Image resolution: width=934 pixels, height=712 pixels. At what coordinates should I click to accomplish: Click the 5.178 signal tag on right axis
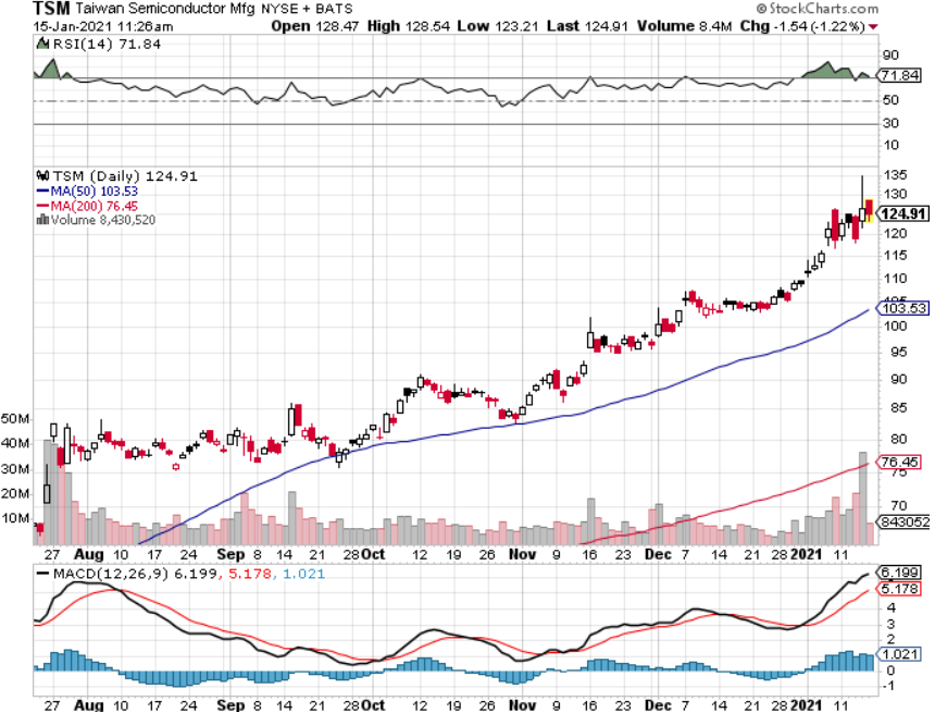point(899,589)
